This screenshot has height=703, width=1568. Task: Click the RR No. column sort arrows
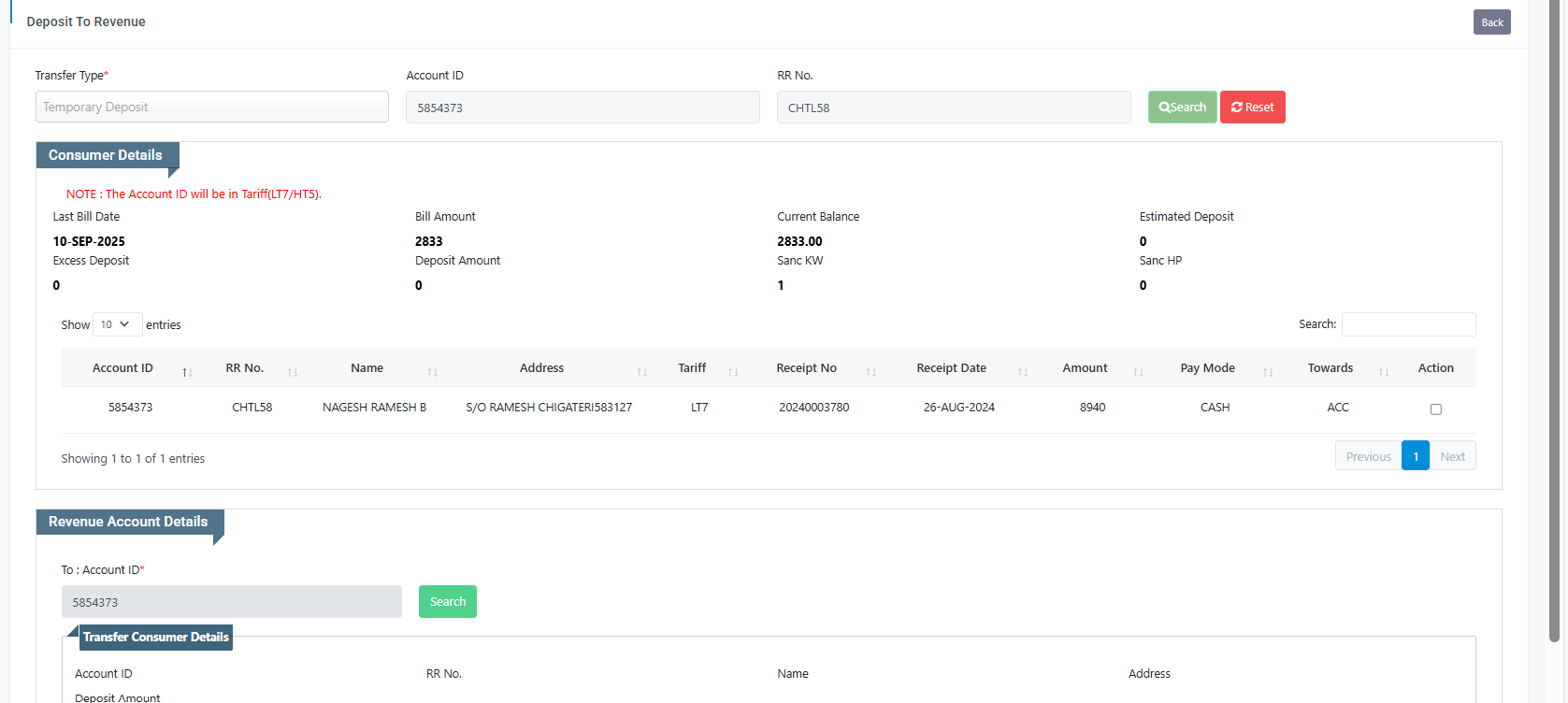293,371
